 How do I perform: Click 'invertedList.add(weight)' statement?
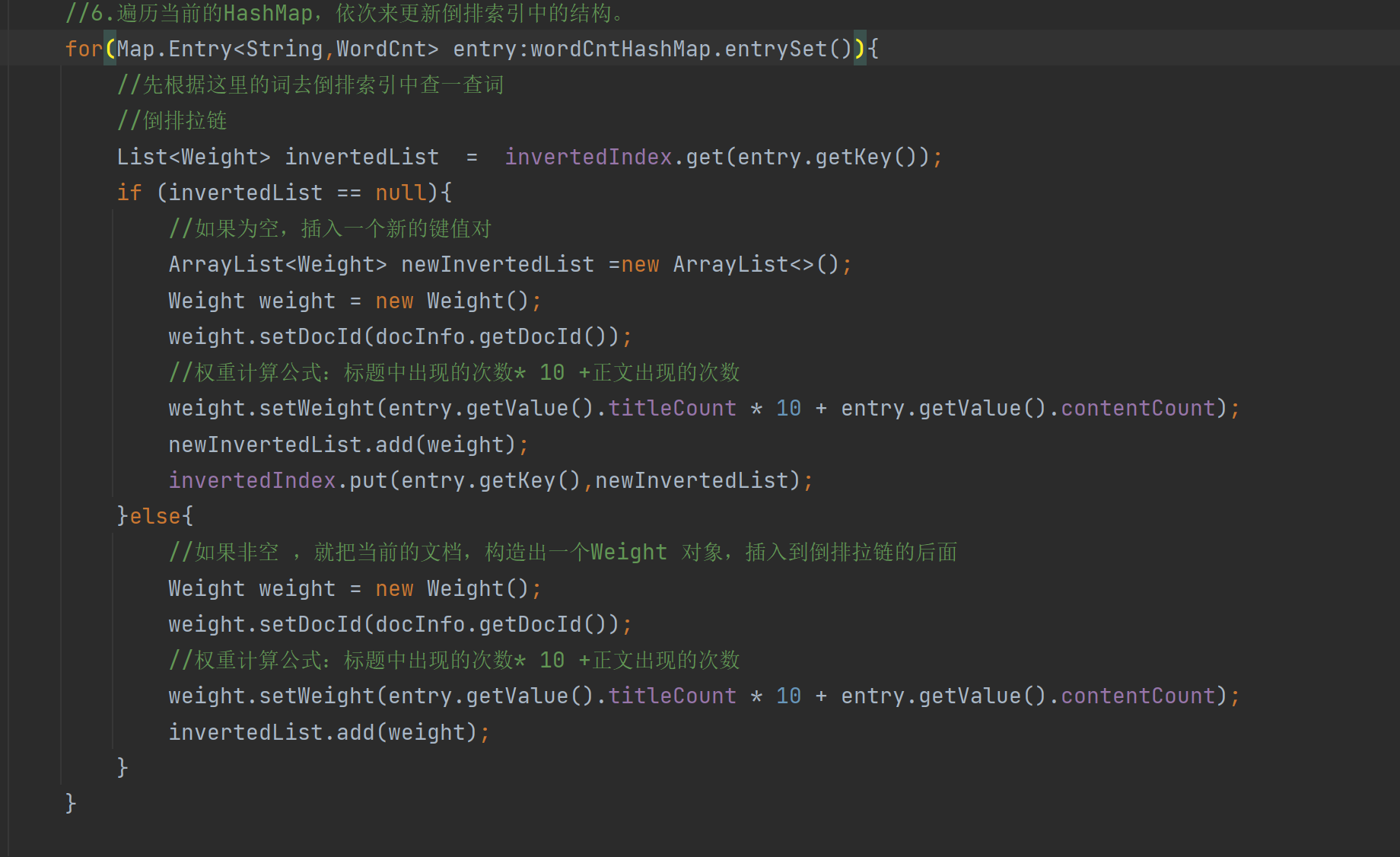click(x=329, y=732)
